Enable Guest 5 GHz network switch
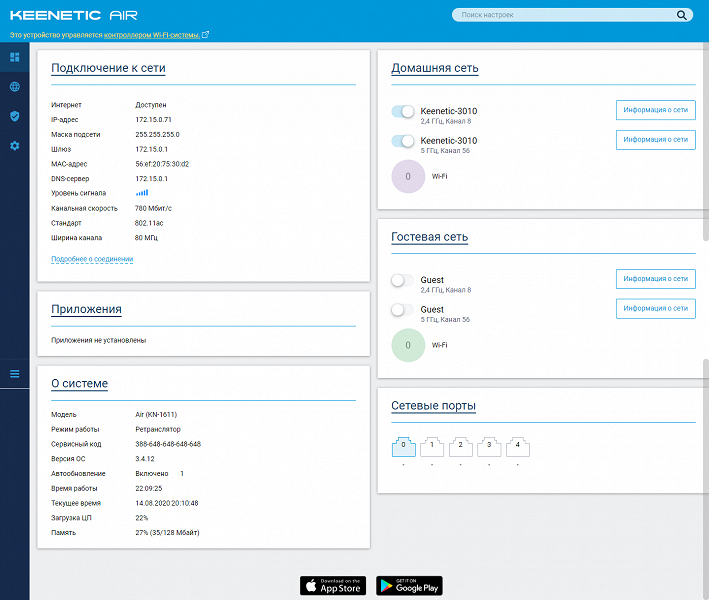 point(402,310)
